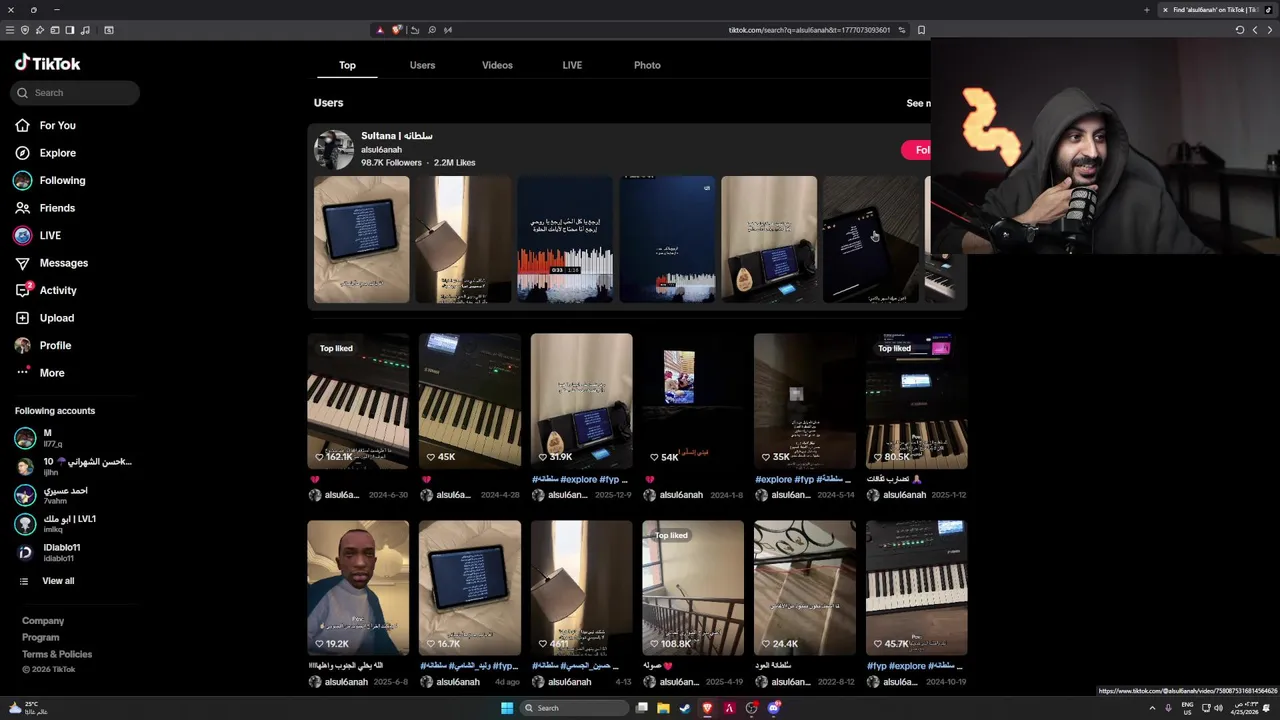1280x720 pixels.
Task: Open the video with 108.8K likes
Action: pyautogui.click(x=693, y=588)
